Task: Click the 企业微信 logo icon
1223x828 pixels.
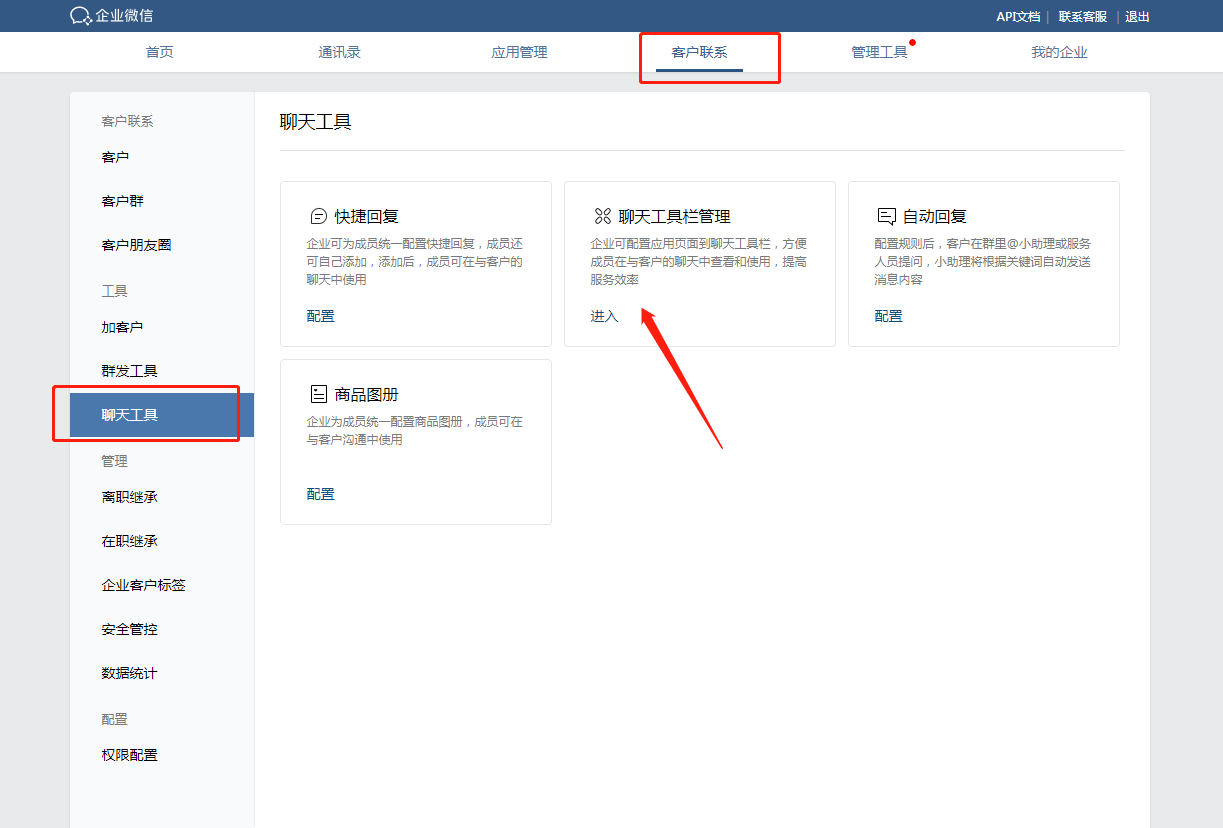Action: (x=81, y=16)
